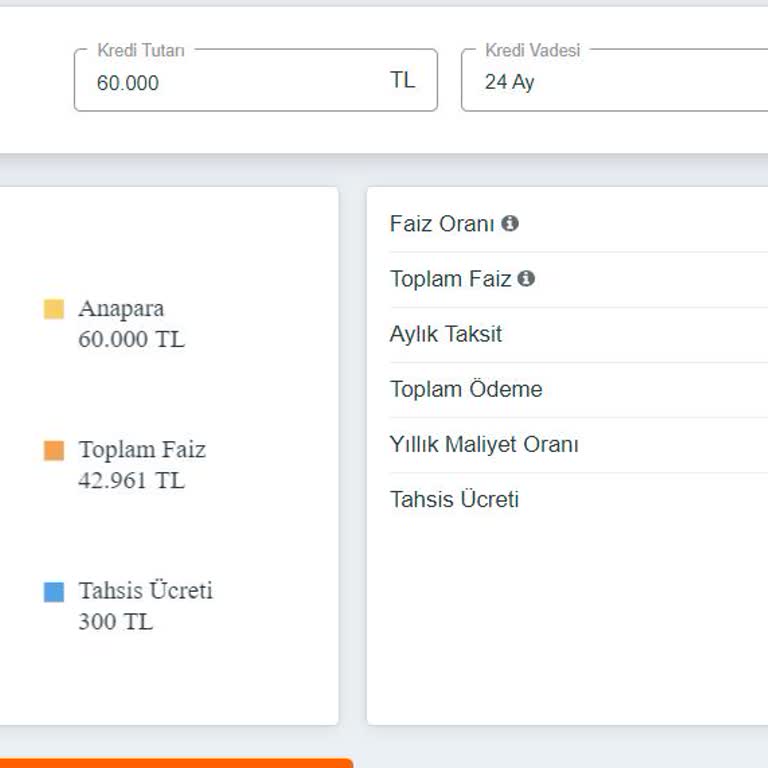The width and height of the screenshot is (768, 768).
Task: Click the Aylık Taksit row label
Action: pyautogui.click(x=446, y=334)
